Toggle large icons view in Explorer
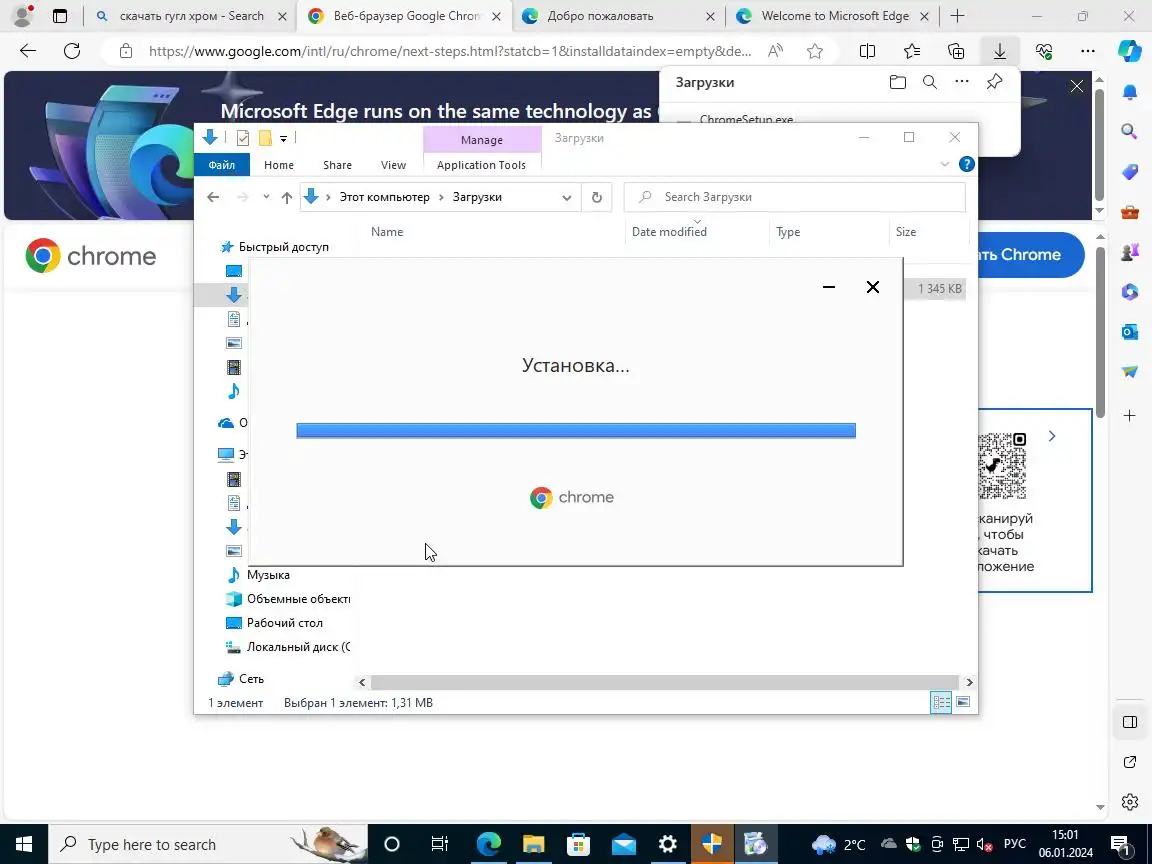 click(x=962, y=702)
